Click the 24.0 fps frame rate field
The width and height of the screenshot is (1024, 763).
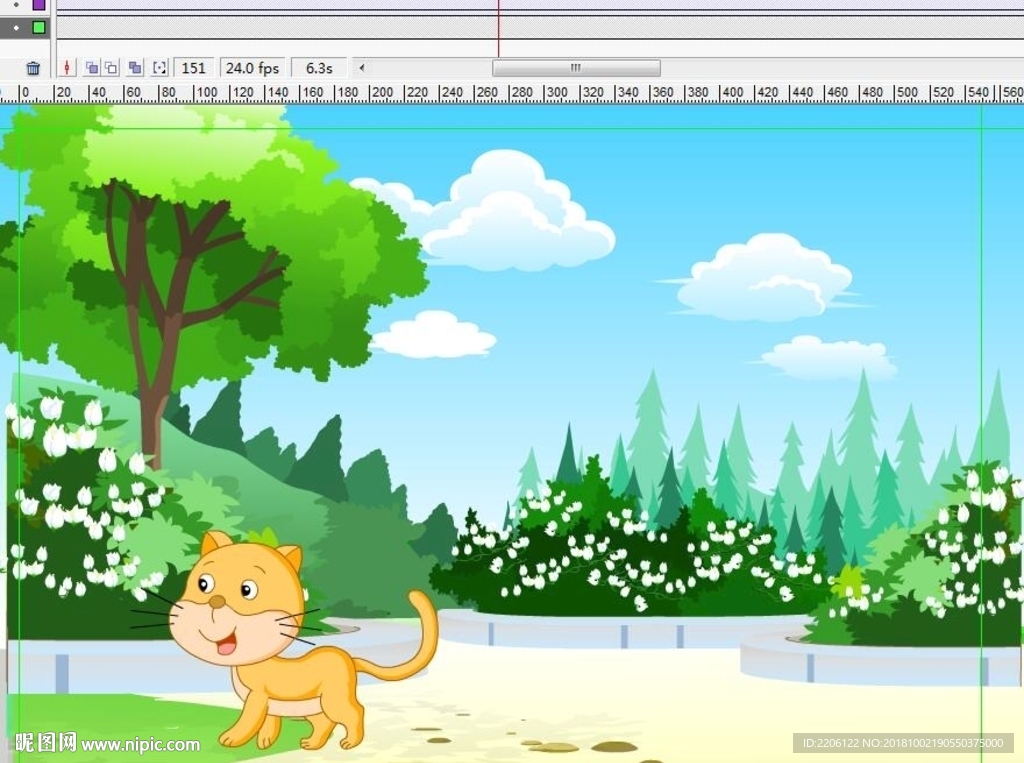[x=252, y=68]
